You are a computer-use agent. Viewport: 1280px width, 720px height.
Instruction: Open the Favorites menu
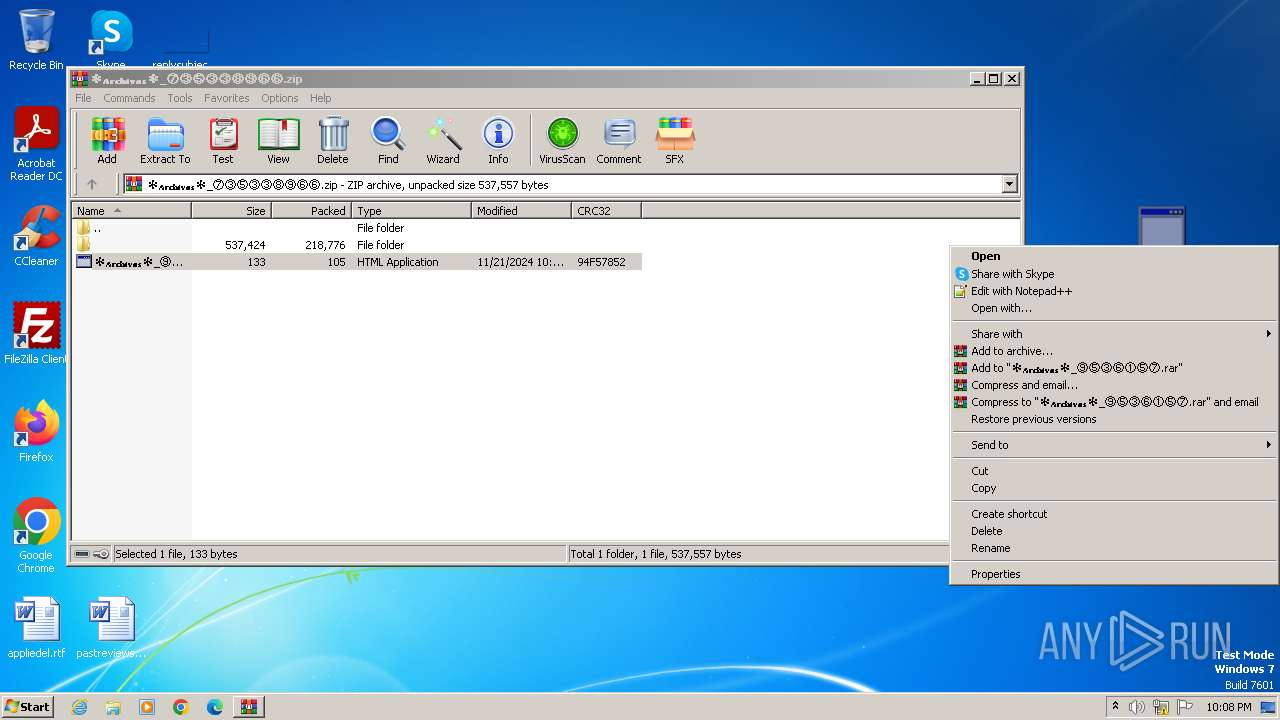227,98
